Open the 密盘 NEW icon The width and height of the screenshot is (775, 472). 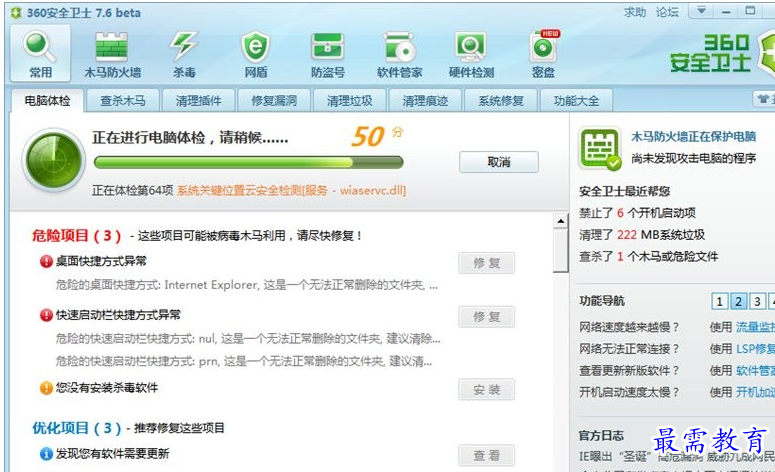tap(543, 54)
